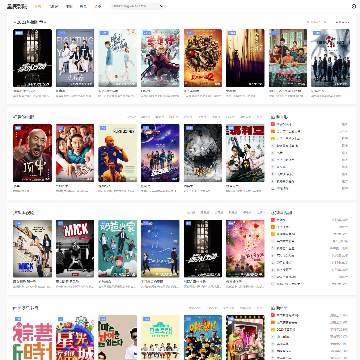Viewport: 360px width, 360px height.
Task: Click the title under the bald man movie poster
Action: tap(15, 186)
